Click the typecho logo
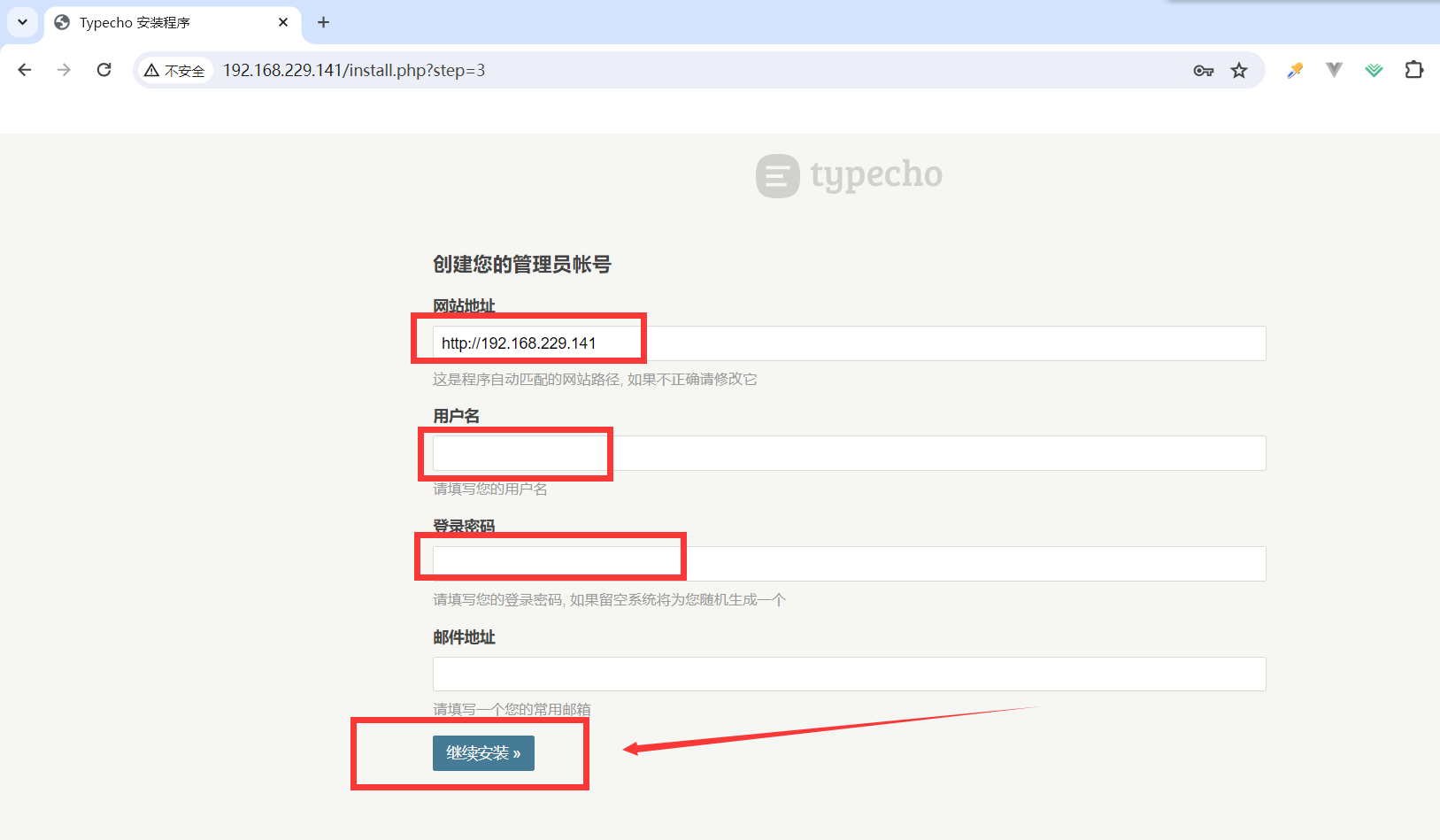 point(850,175)
